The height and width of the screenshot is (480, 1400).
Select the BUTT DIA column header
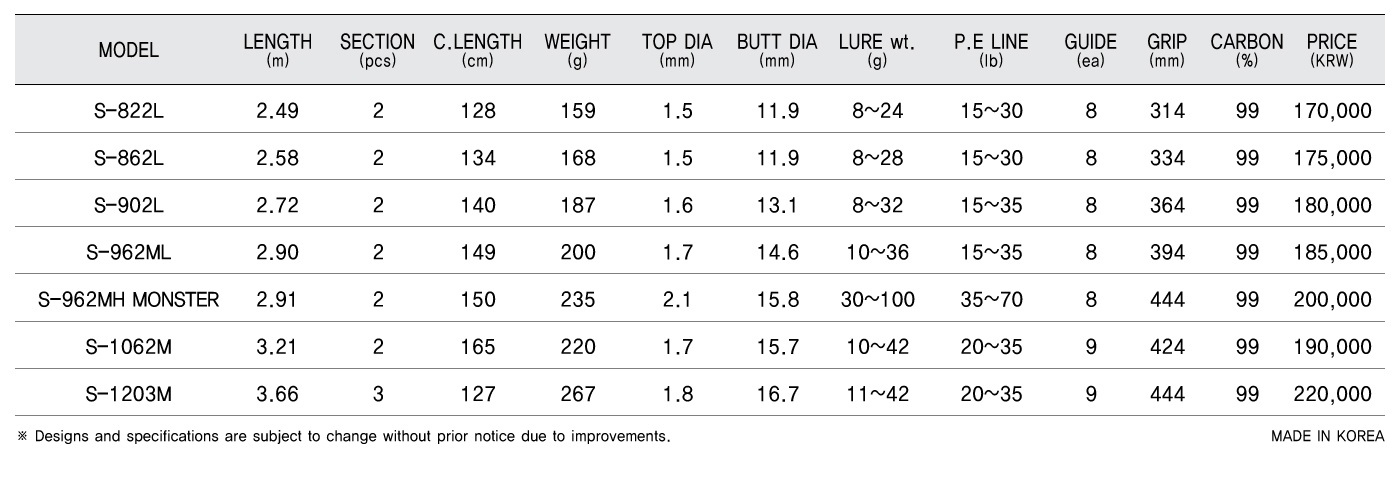point(777,50)
